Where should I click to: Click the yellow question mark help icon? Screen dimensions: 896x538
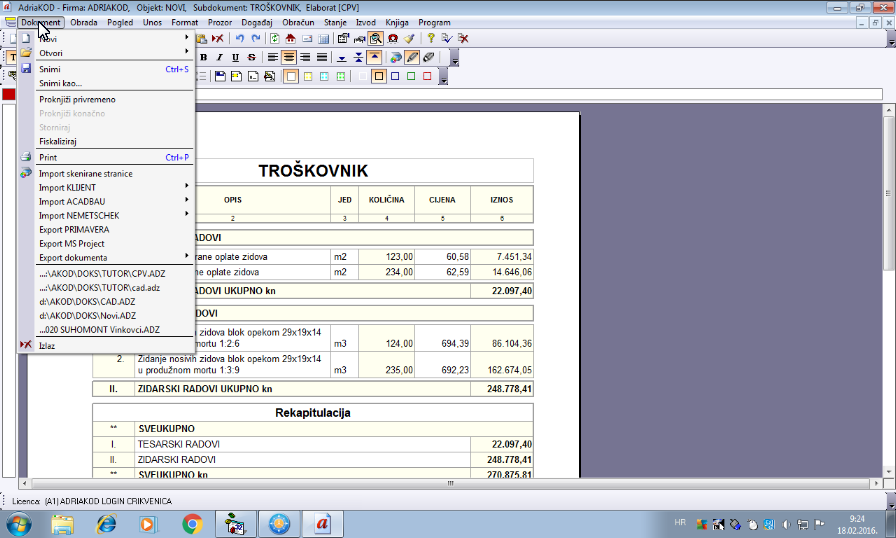(431, 38)
